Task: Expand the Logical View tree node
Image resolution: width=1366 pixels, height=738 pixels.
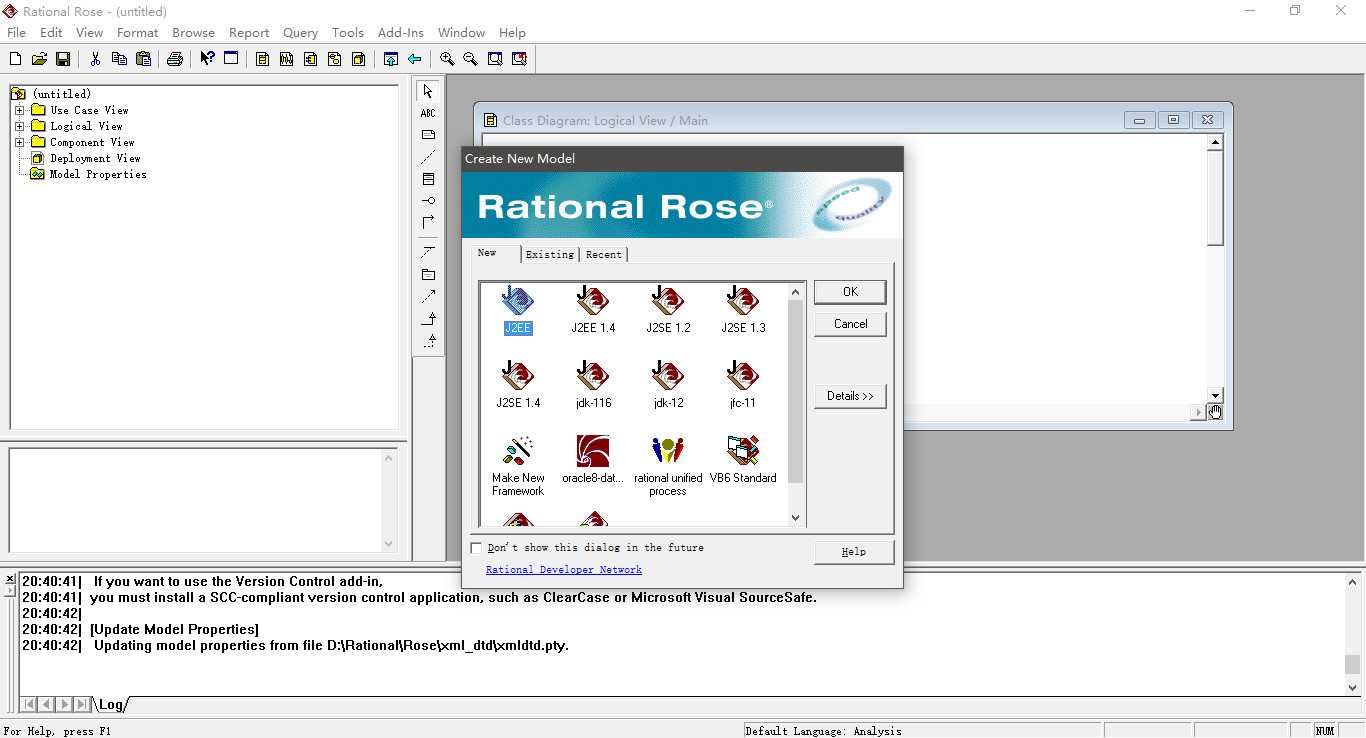Action: (20, 126)
